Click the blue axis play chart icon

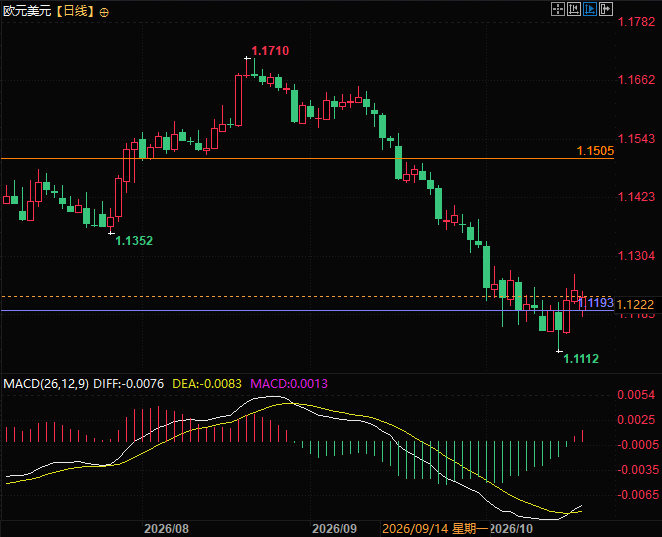[590, 9]
